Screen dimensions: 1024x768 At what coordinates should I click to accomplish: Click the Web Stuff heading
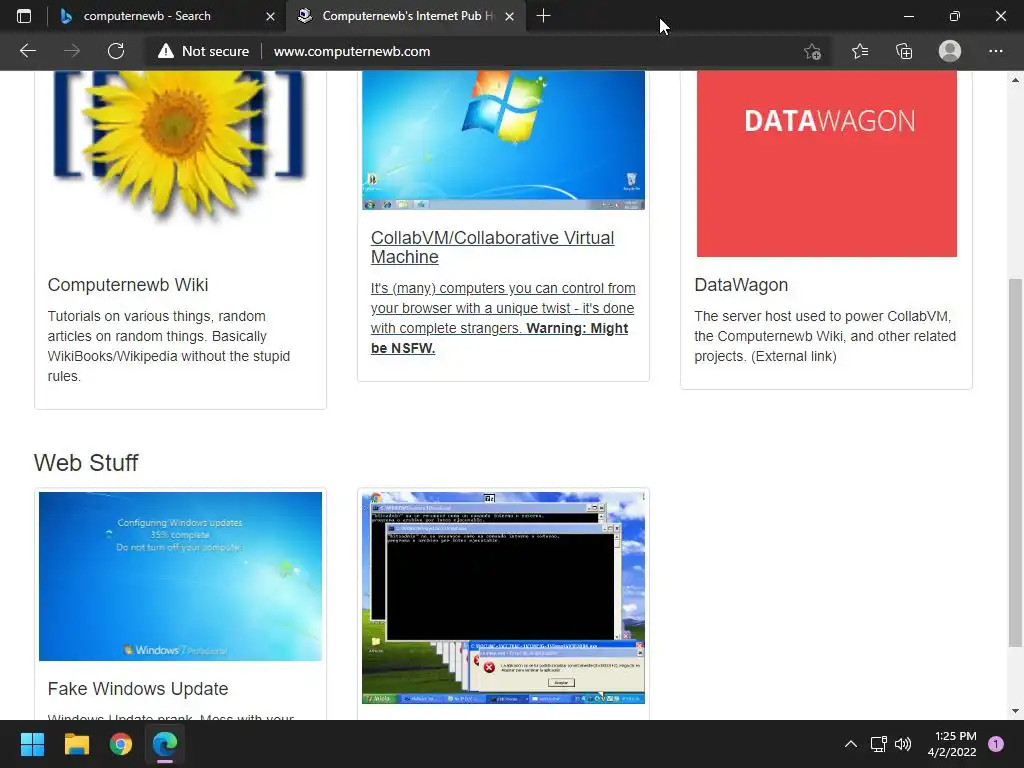[86, 462]
